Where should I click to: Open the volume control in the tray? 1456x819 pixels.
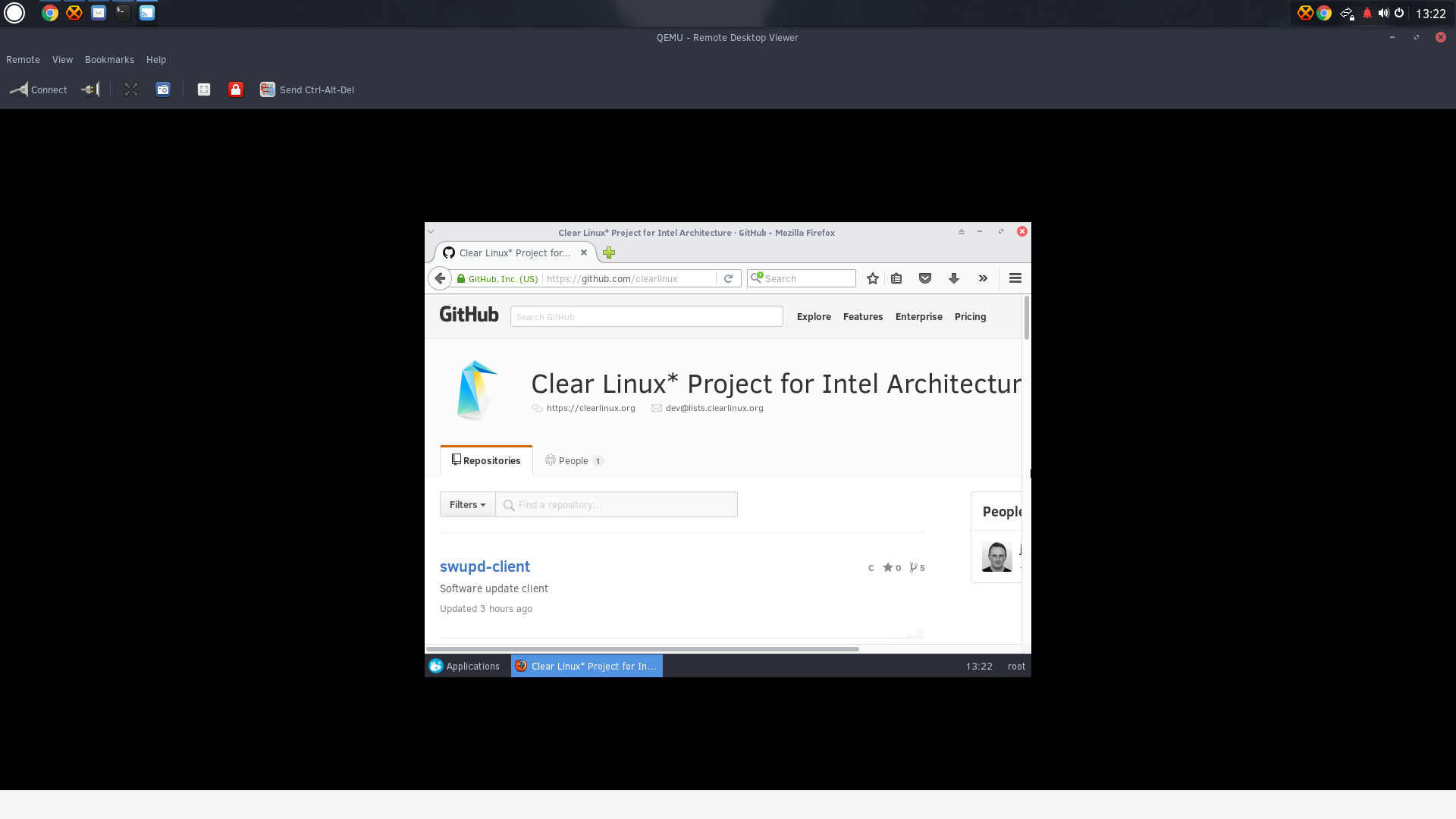coord(1383,13)
